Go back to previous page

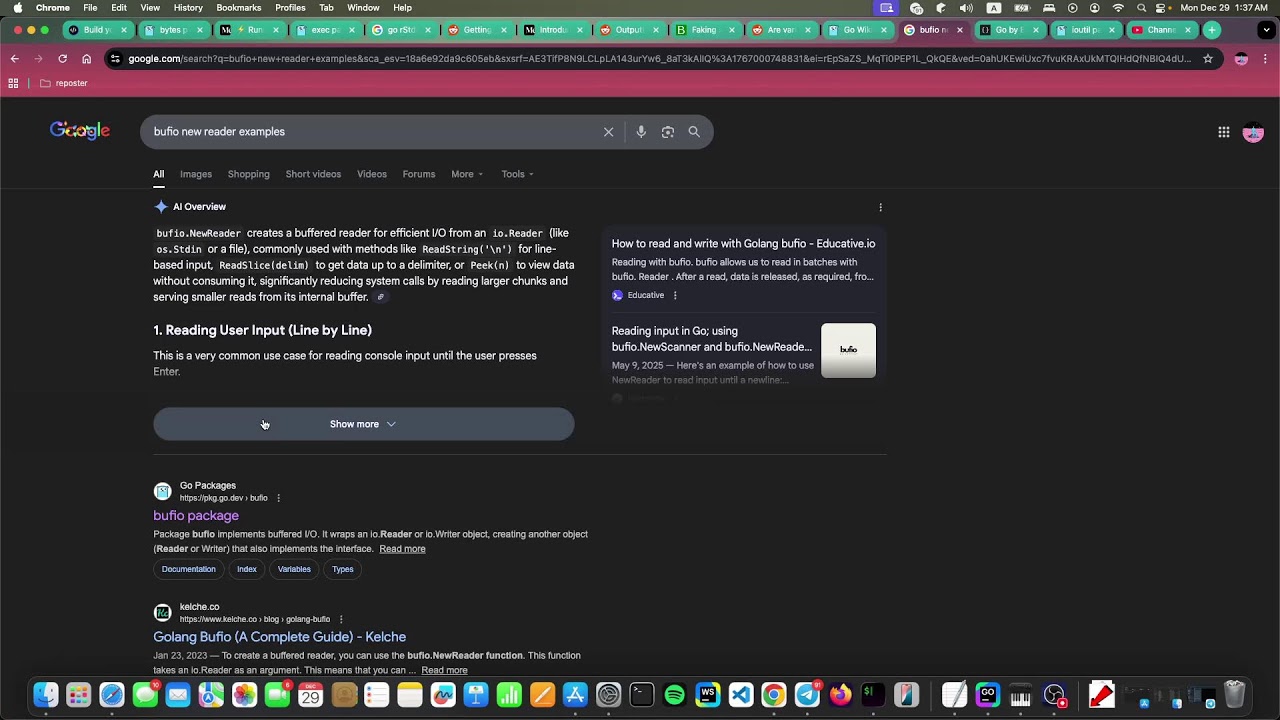pos(14,59)
